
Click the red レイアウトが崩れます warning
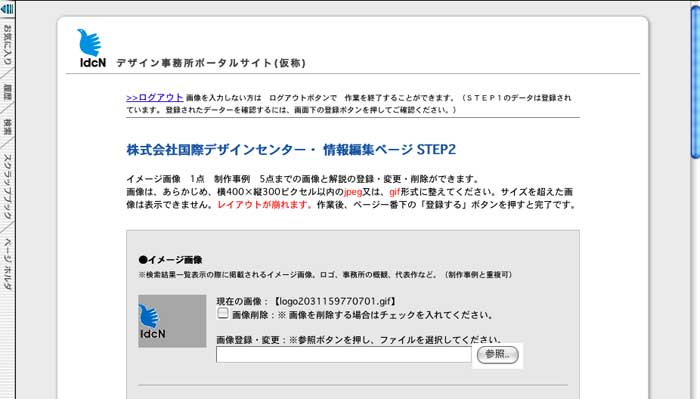[265, 205]
